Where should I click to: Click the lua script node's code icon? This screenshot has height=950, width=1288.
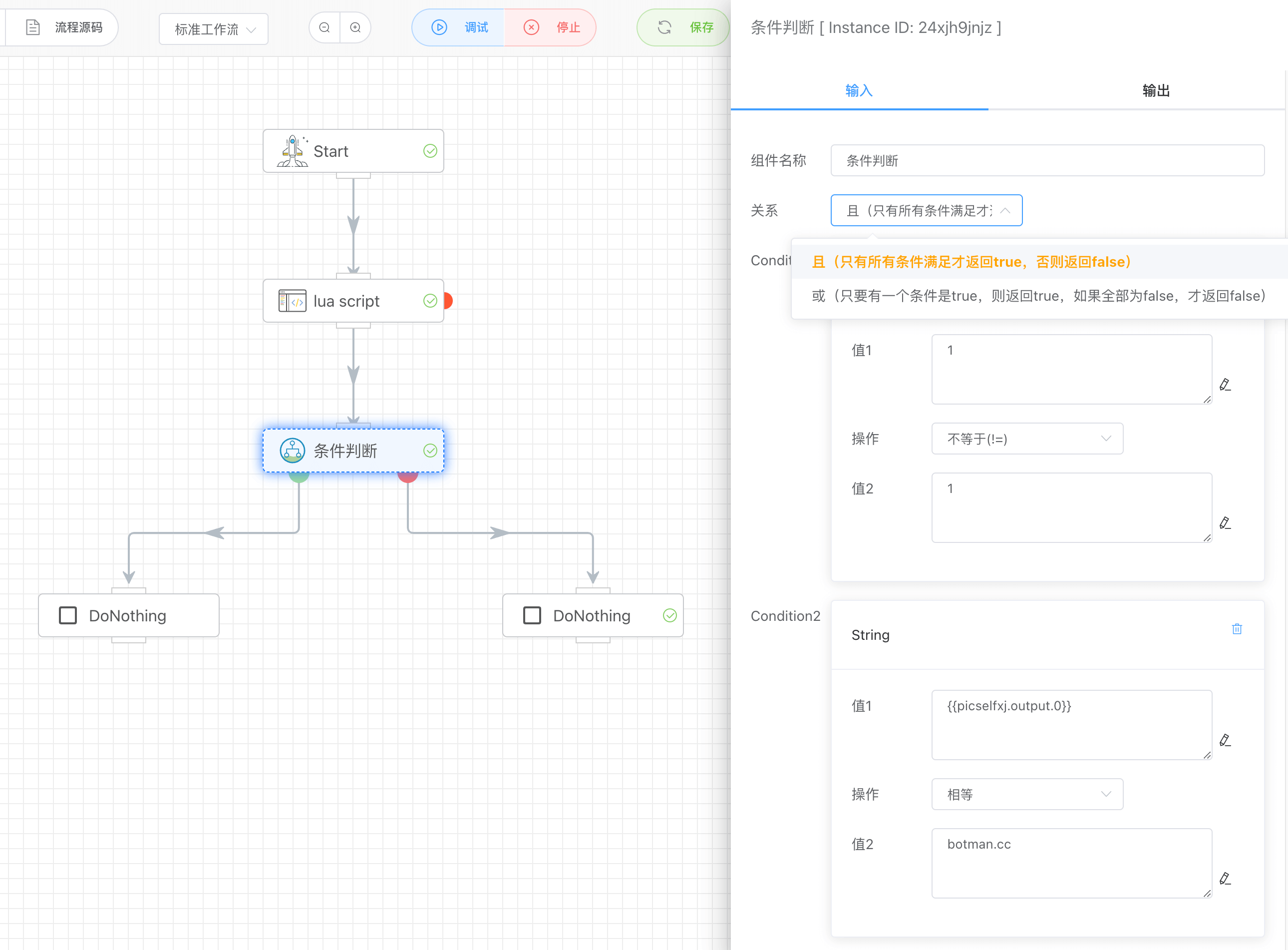coord(292,301)
